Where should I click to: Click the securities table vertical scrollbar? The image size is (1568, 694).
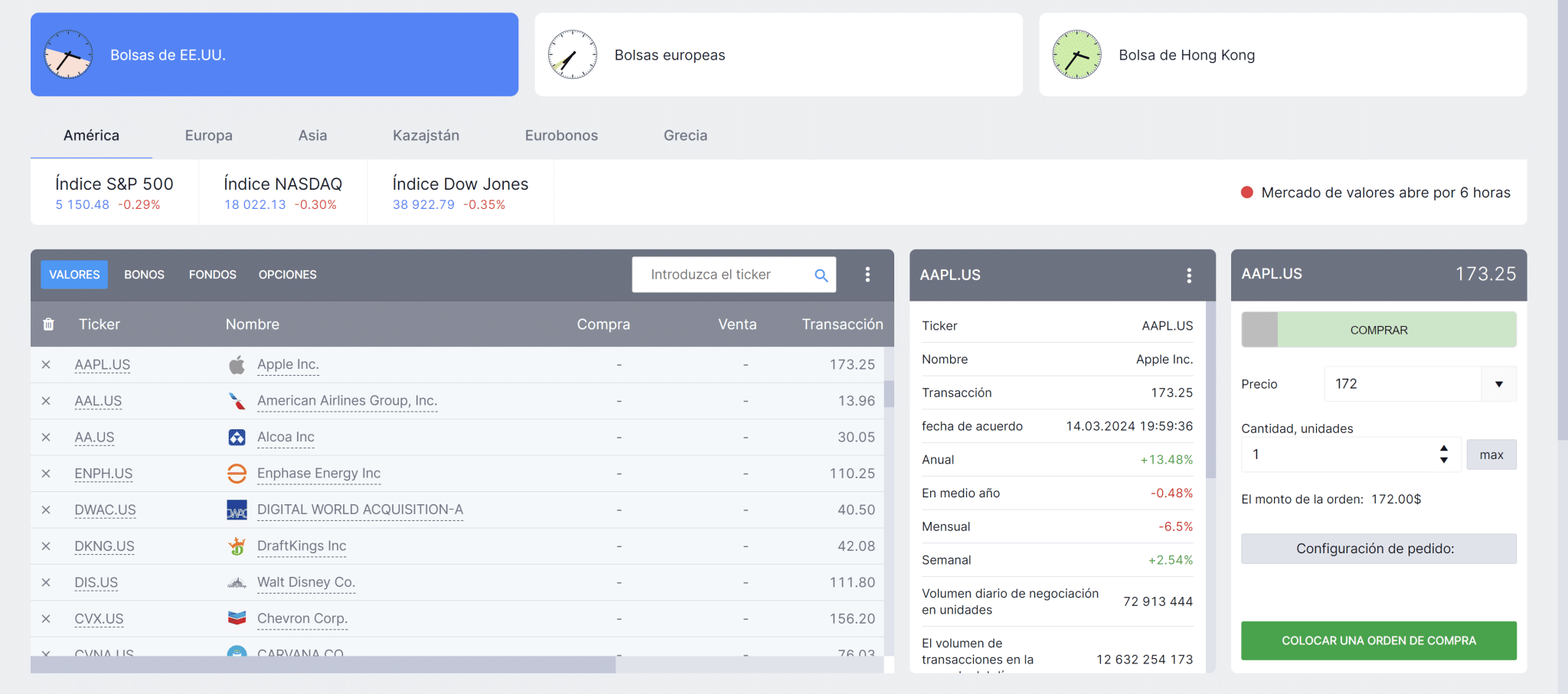click(889, 394)
